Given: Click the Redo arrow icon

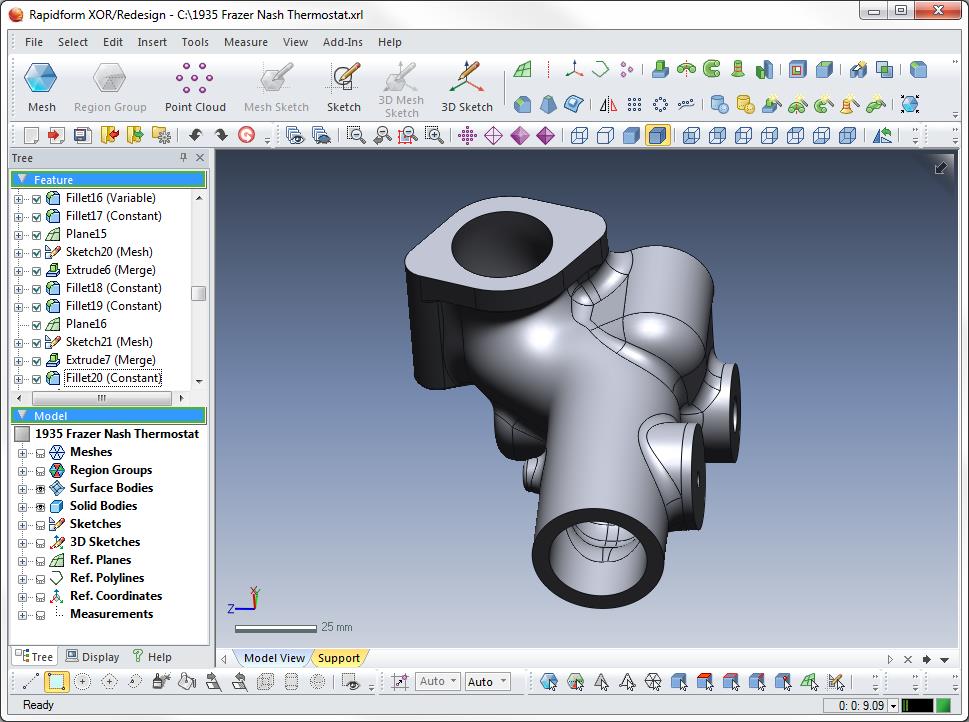Looking at the screenshot, I should point(221,135).
